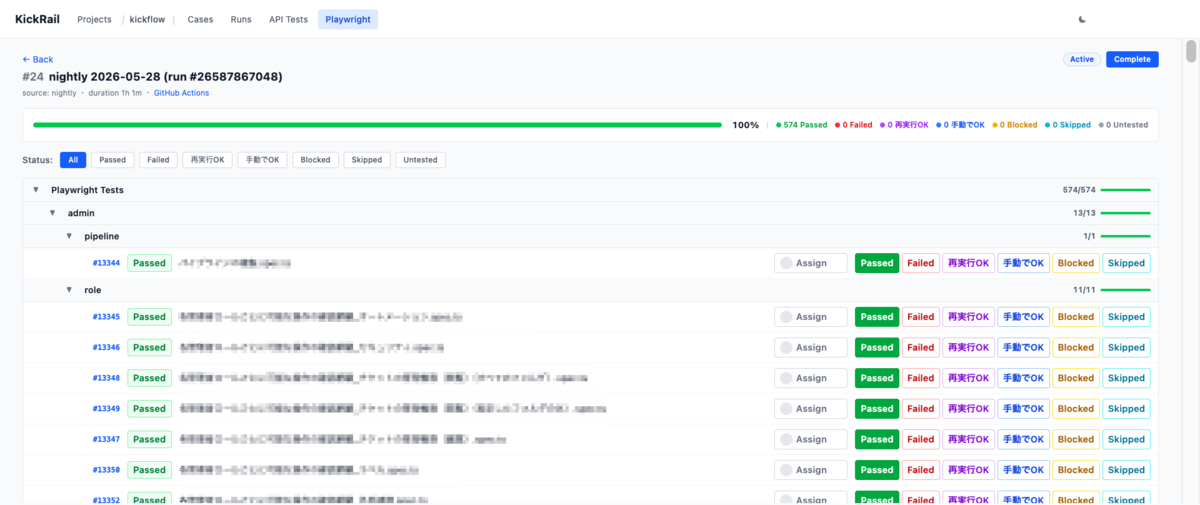Open test case #13344
This screenshot has width=1200, height=505.
(x=106, y=263)
